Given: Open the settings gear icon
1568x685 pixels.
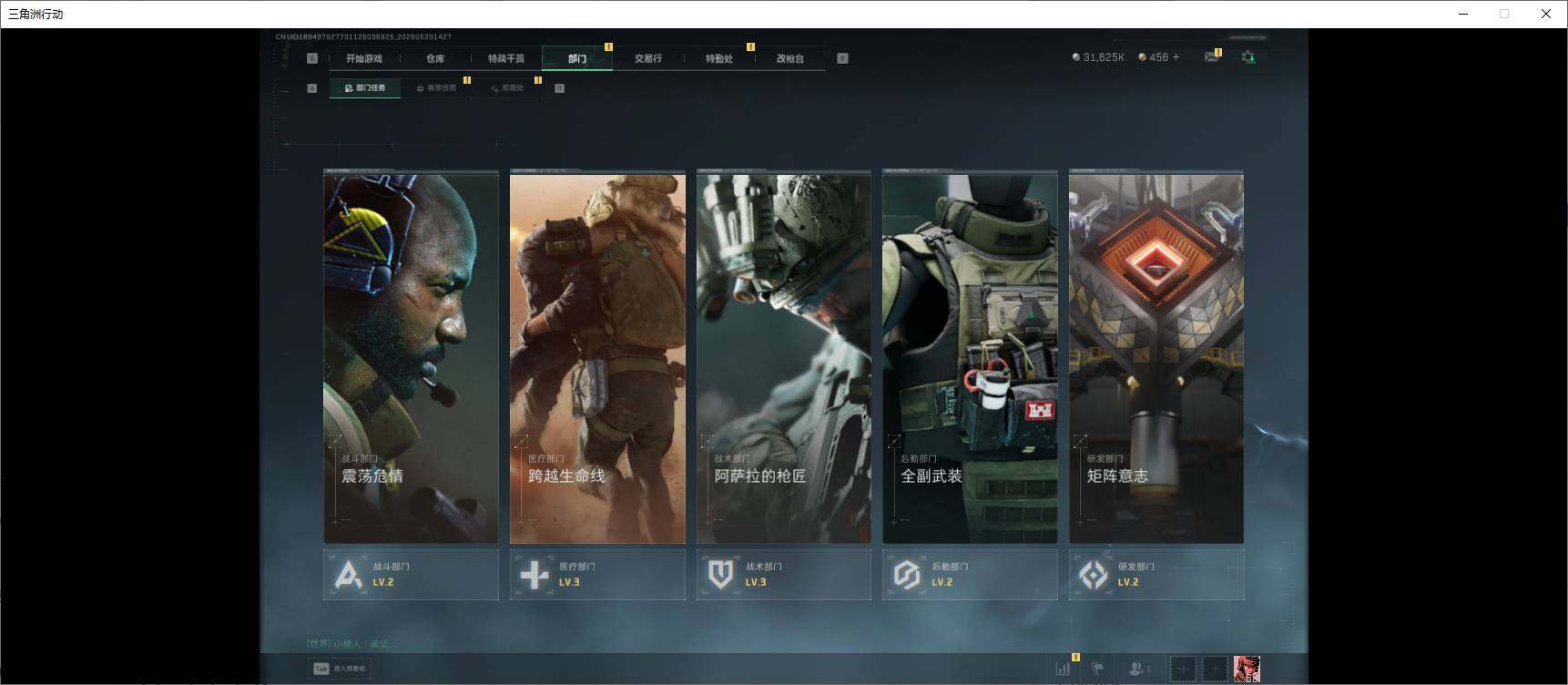Looking at the screenshot, I should 1248,57.
